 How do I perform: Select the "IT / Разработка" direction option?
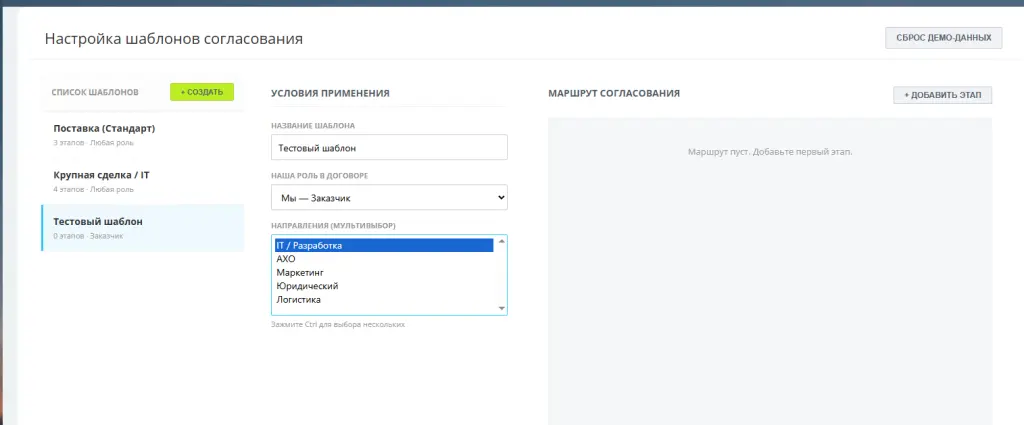(383, 245)
